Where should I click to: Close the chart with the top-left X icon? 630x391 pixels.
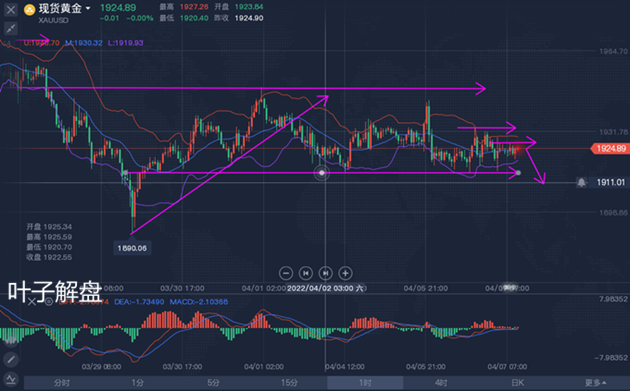click(11, 10)
